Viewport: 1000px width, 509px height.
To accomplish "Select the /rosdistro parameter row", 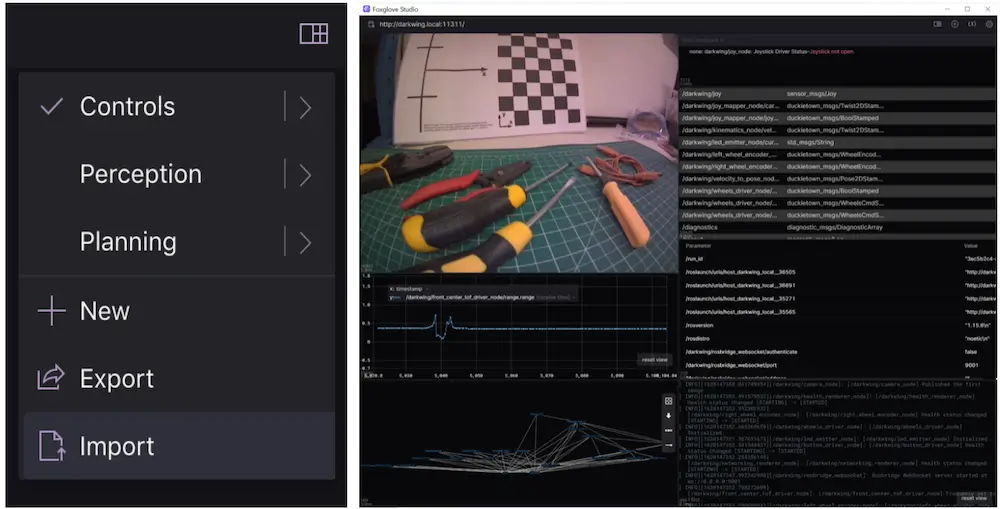I will point(838,339).
